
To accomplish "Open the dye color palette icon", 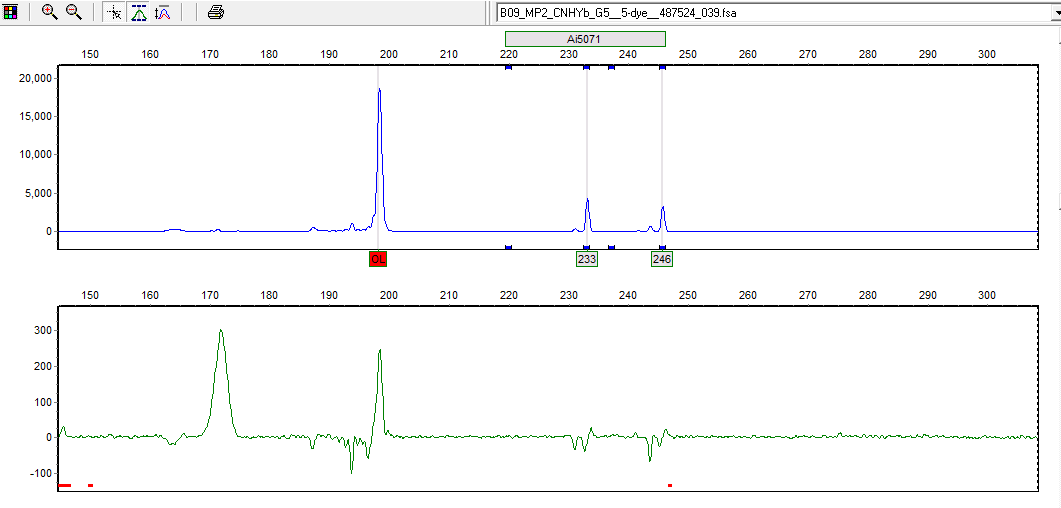I will (x=11, y=12).
